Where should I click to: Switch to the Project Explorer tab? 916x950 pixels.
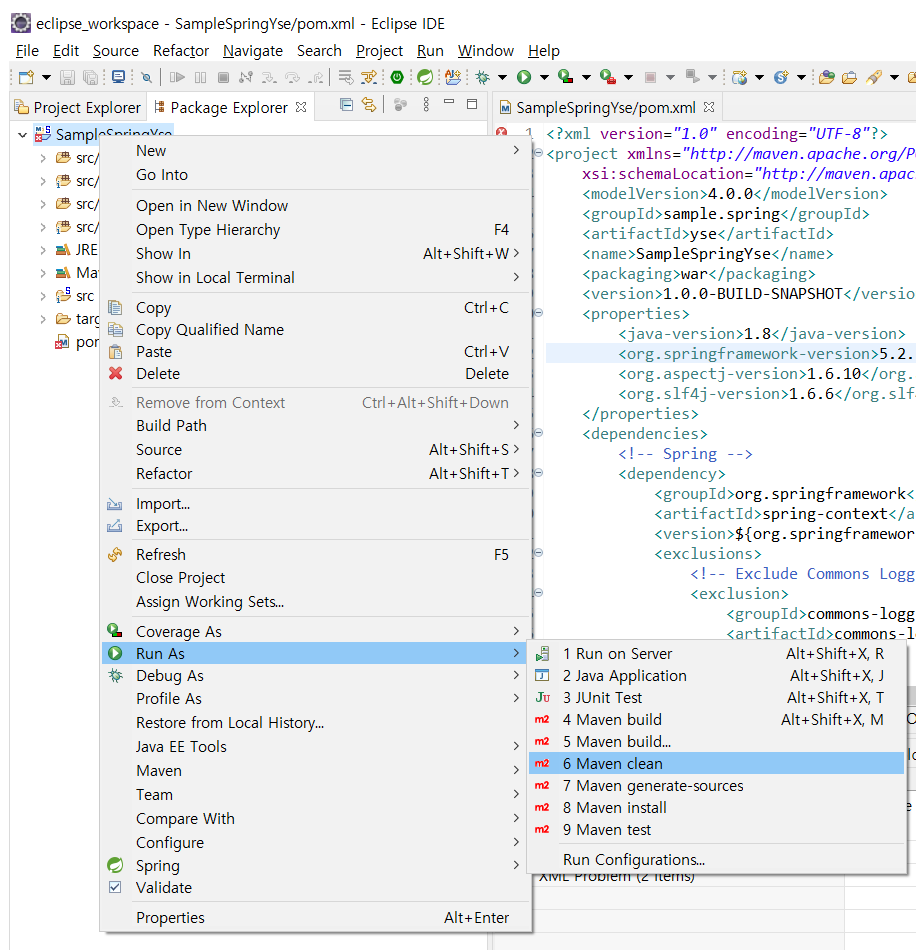[78, 107]
